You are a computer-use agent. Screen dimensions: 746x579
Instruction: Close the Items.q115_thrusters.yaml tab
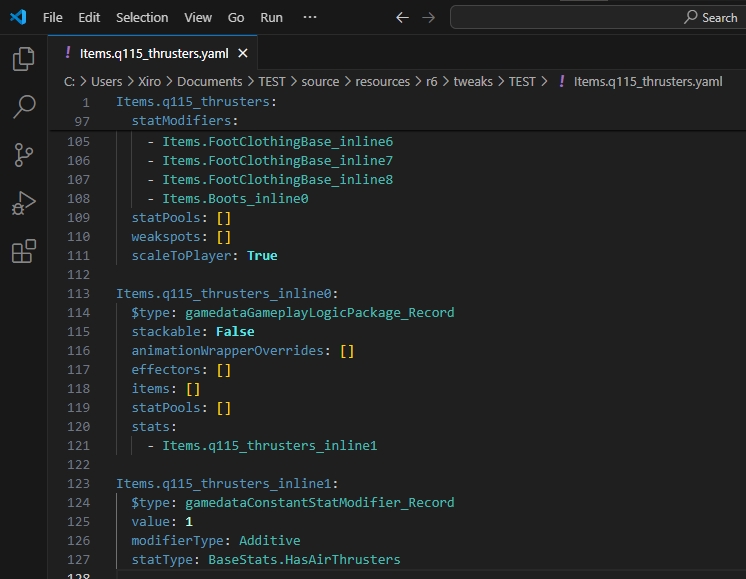click(243, 53)
